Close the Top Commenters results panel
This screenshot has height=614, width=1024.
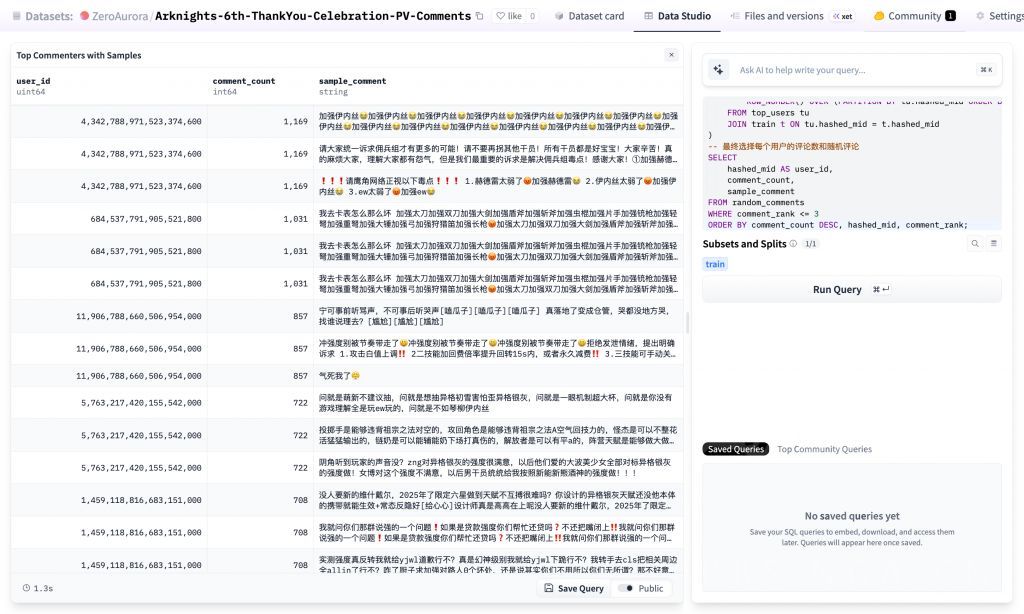(671, 55)
